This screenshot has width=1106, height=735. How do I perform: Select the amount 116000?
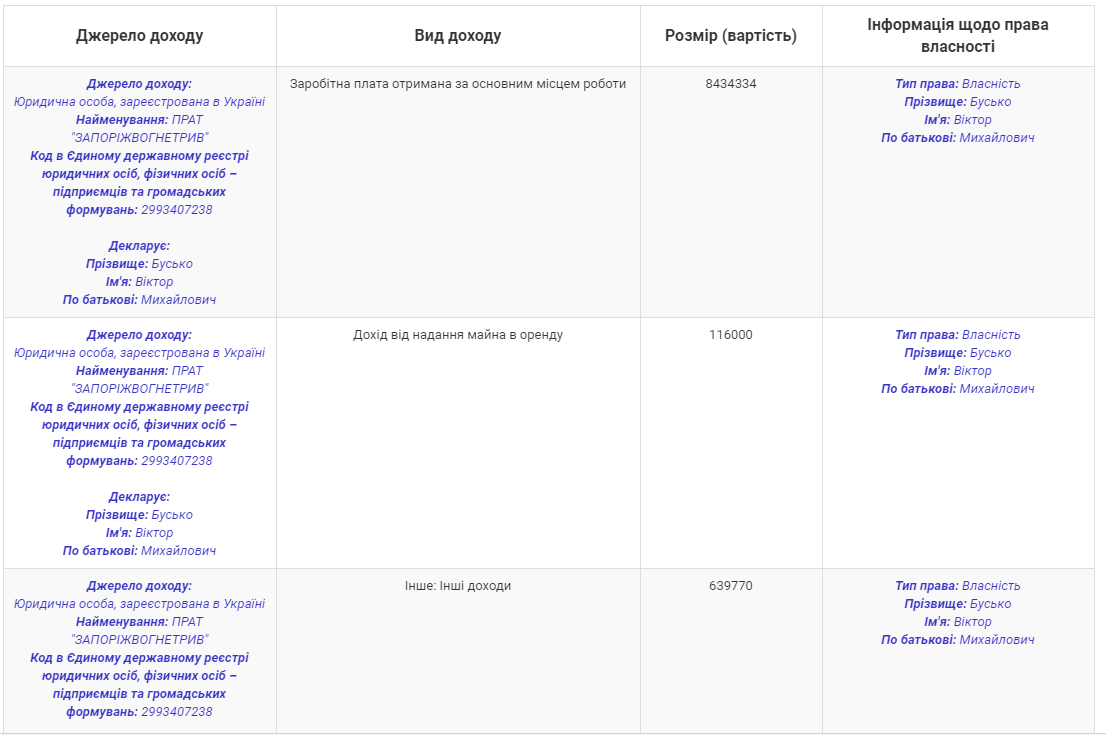coord(731,335)
